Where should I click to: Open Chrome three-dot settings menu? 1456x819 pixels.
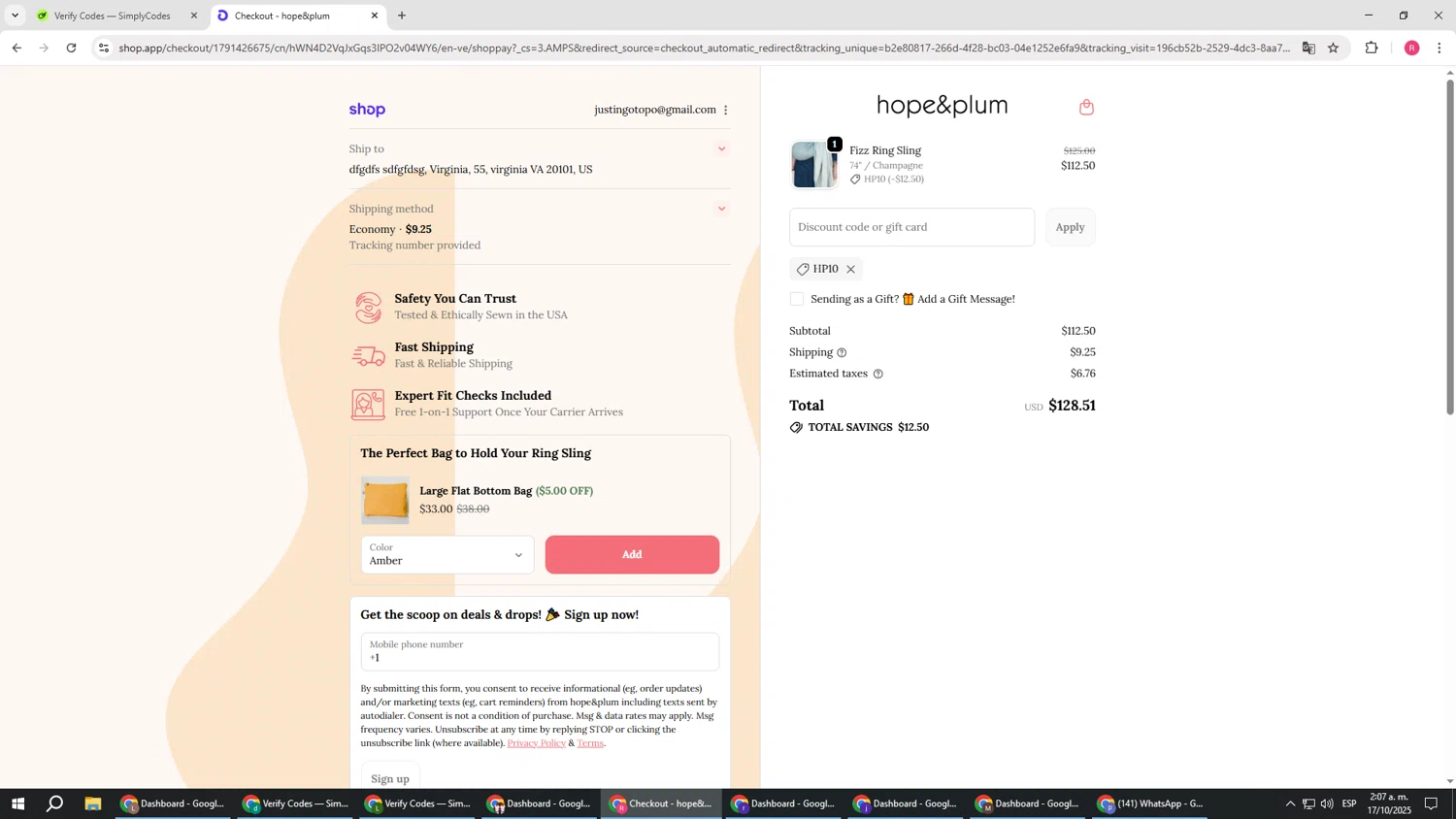click(x=1439, y=48)
